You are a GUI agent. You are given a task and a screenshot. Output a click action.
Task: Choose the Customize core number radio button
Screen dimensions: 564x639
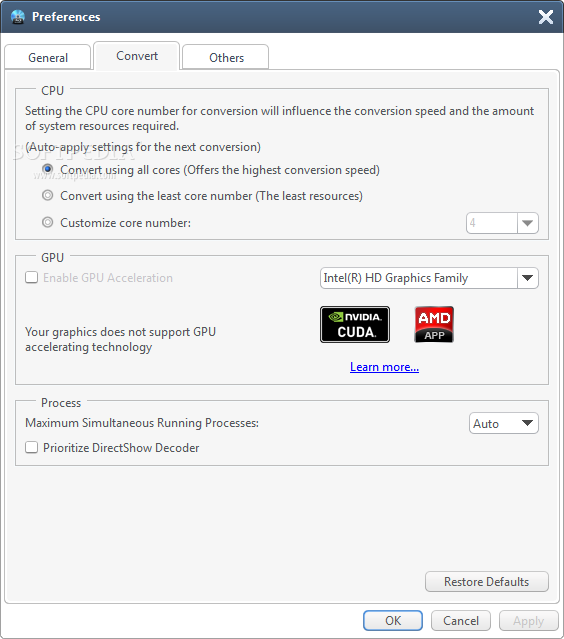(48, 223)
